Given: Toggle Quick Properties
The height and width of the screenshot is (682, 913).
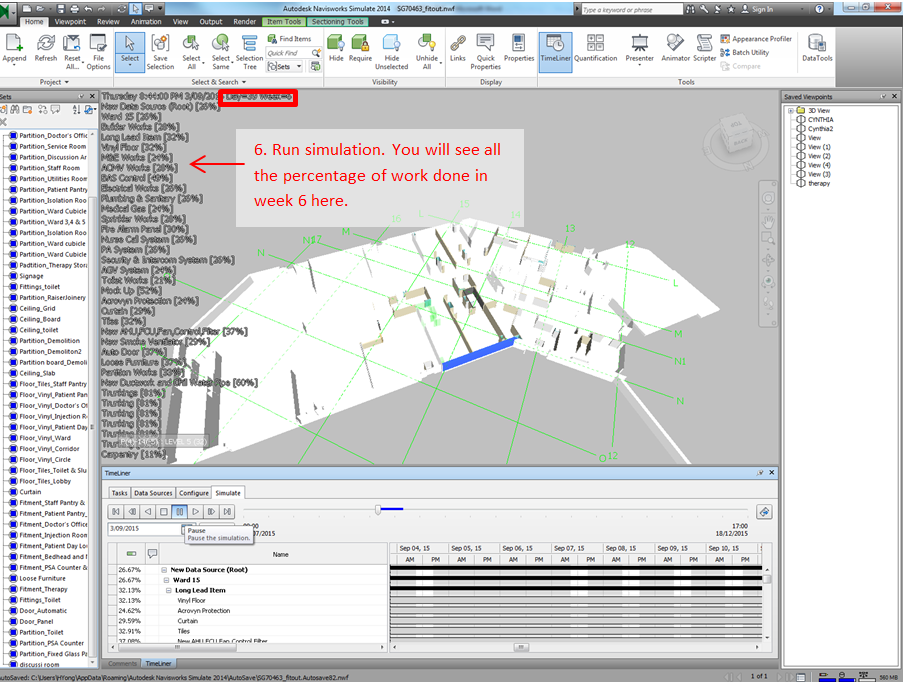Looking at the screenshot, I should pos(486,51).
